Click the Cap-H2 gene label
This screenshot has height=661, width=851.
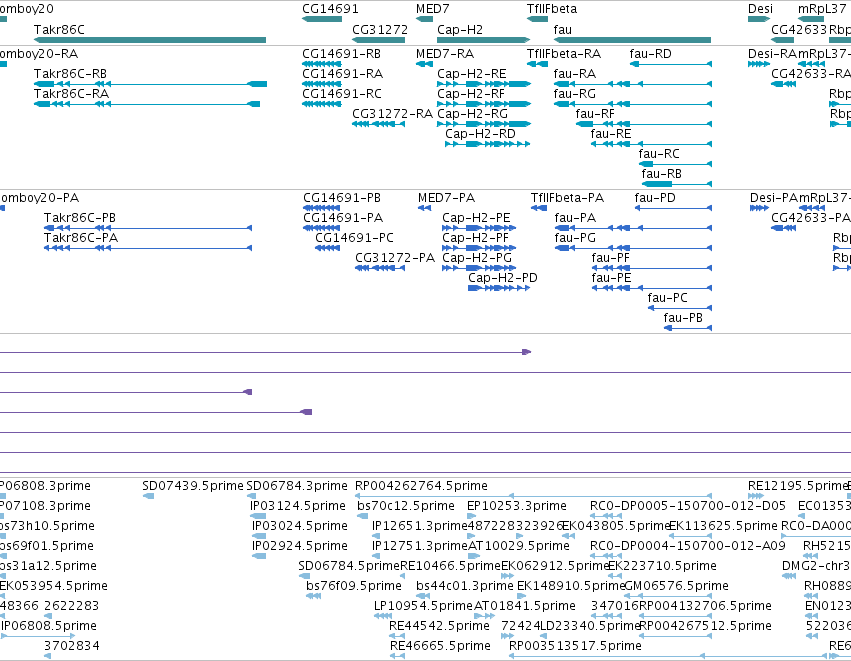[x=460, y=29]
